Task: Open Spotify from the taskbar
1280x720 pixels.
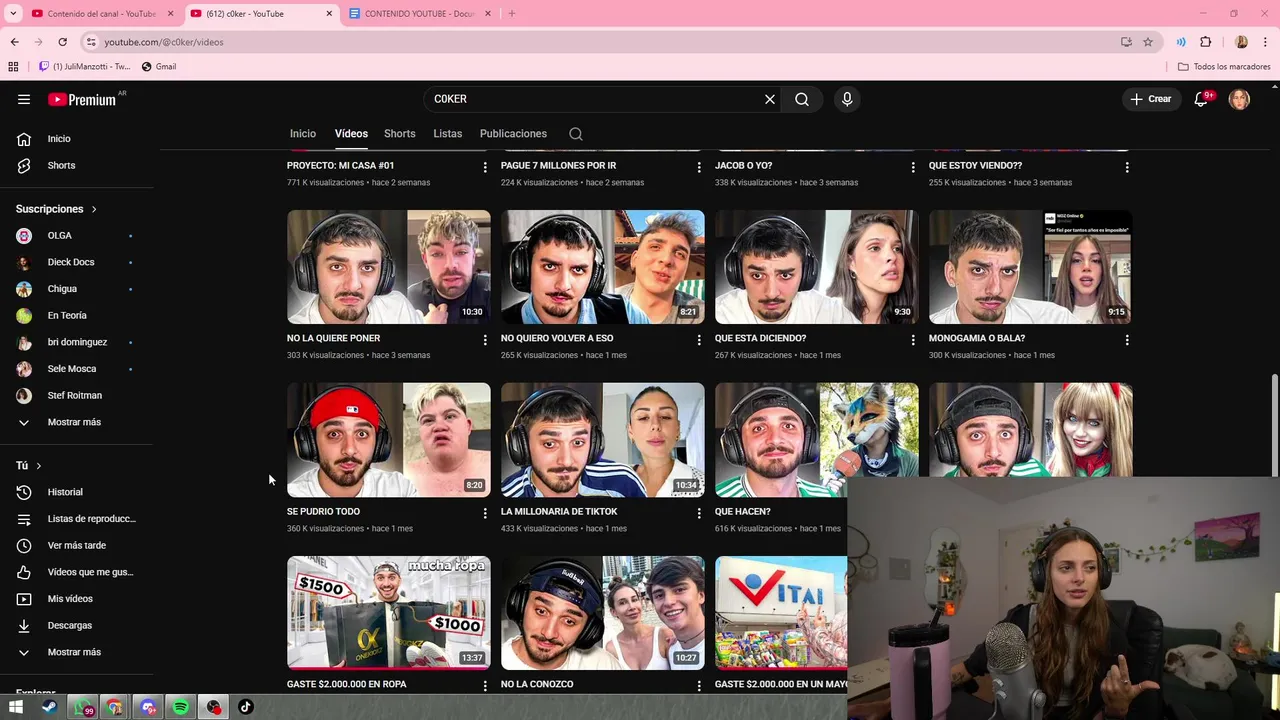Action: (x=181, y=707)
